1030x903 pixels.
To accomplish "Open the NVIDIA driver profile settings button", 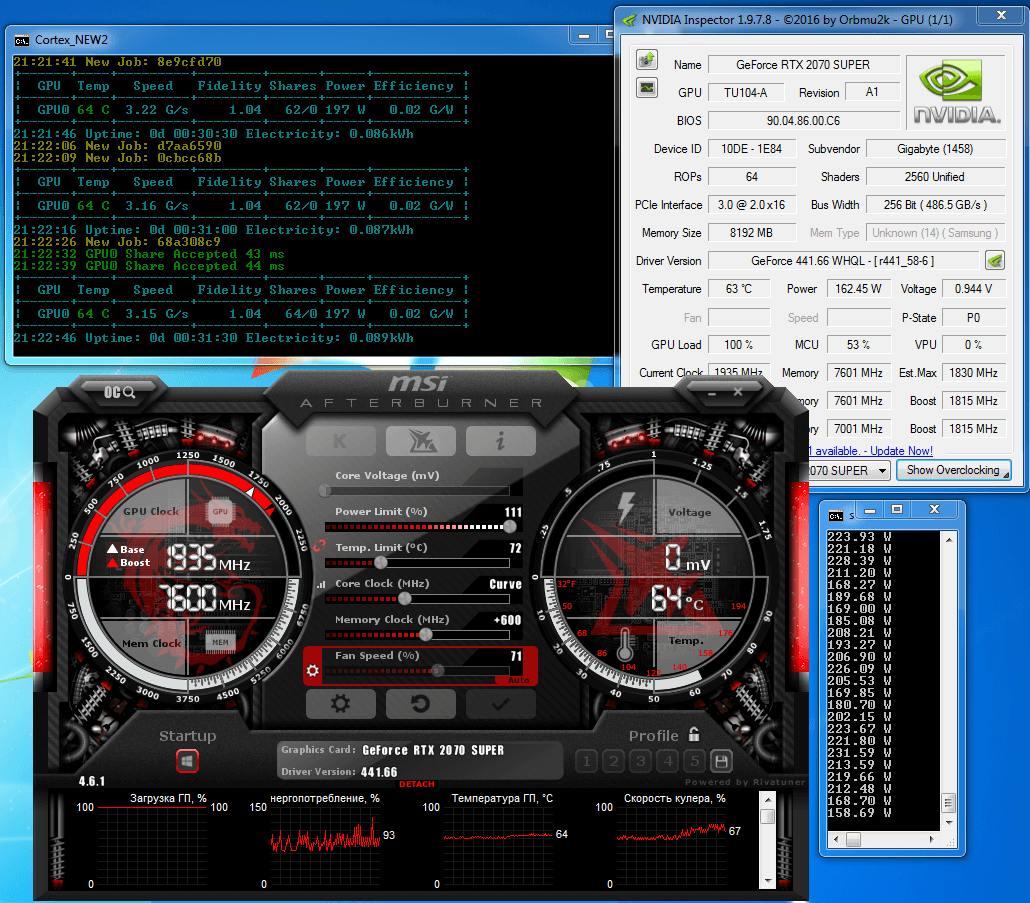I will click(994, 261).
